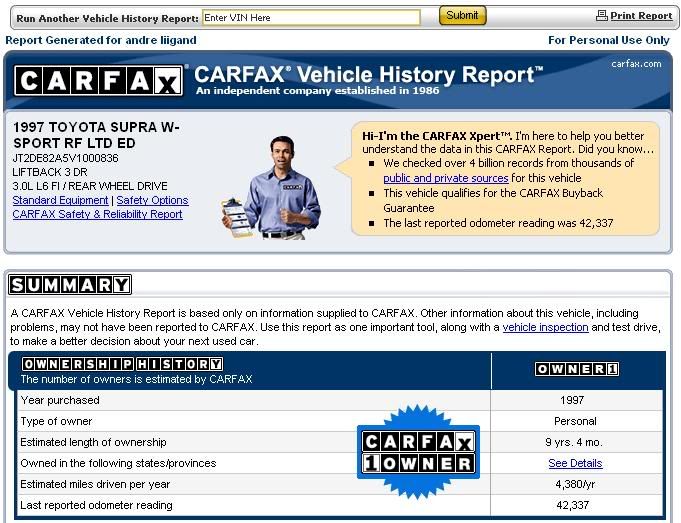Open the Safety Options link
The image size is (681, 523).
point(152,200)
